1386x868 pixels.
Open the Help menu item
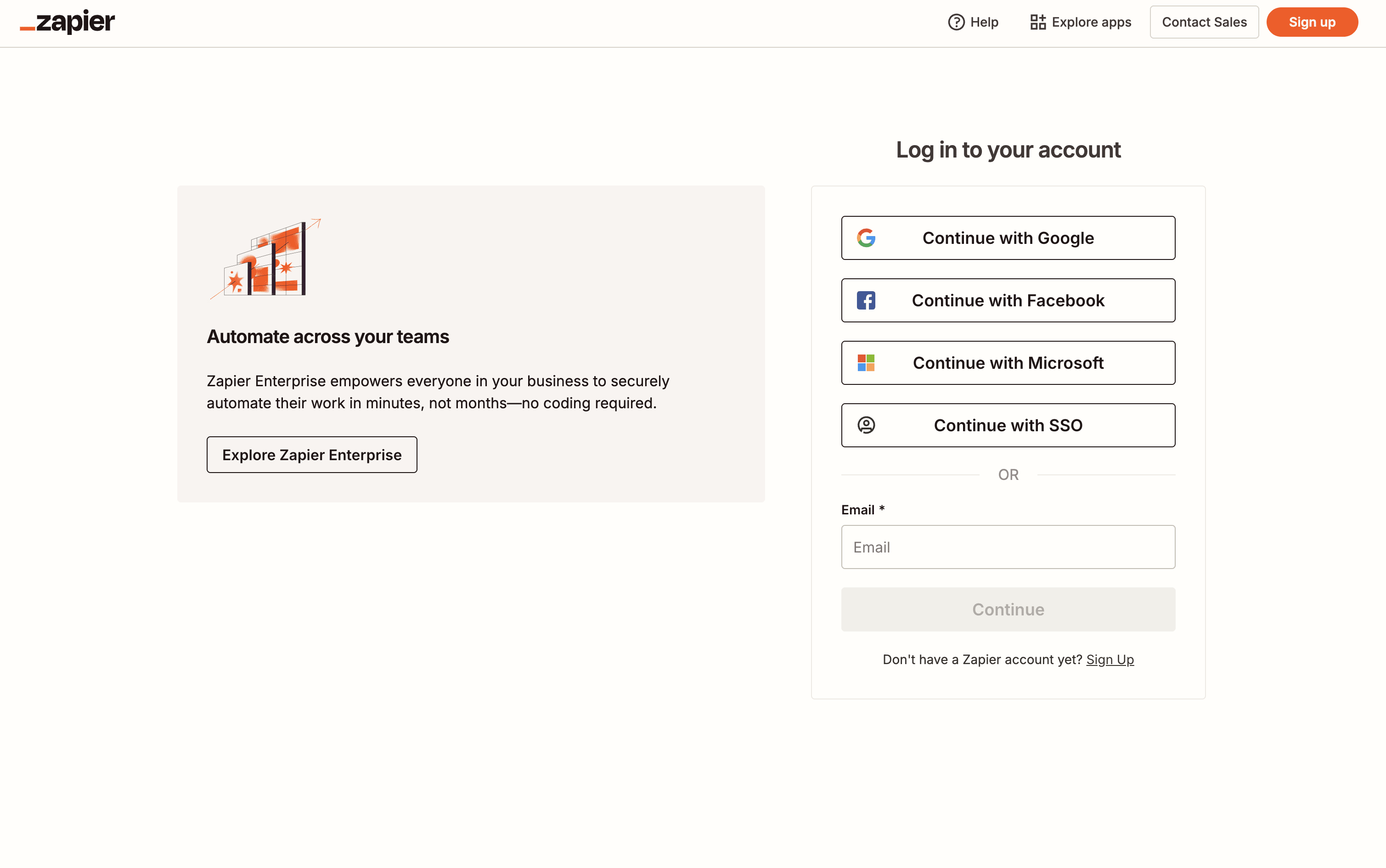[x=973, y=22]
